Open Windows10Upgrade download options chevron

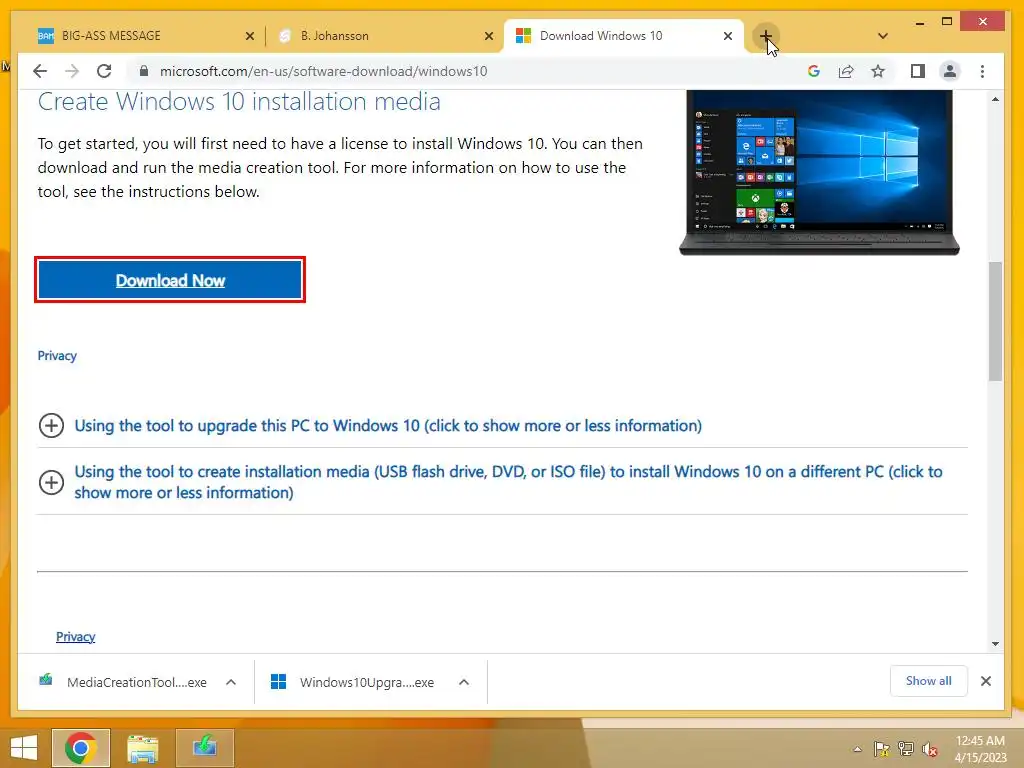[464, 682]
